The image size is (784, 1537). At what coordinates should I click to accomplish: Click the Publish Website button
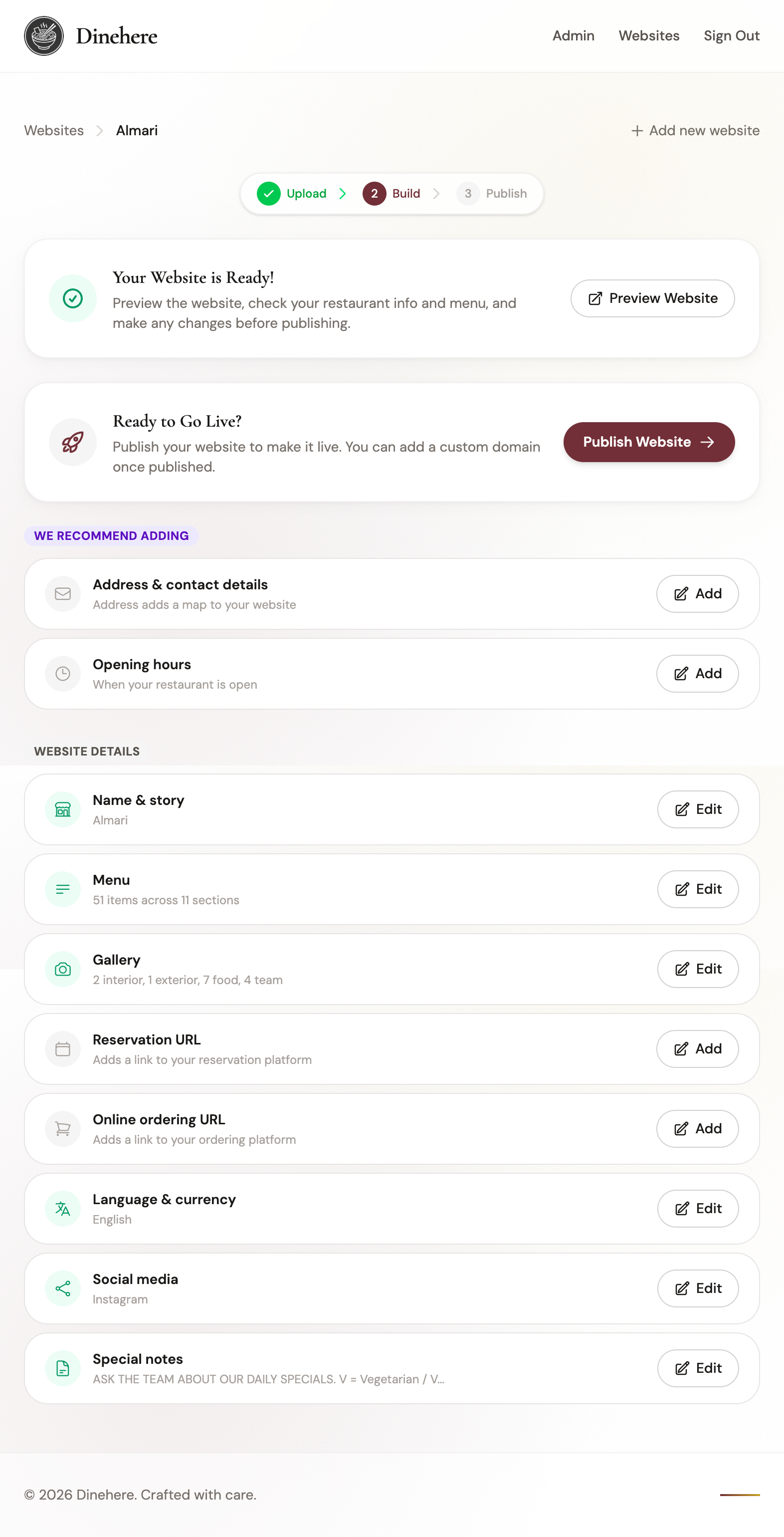pyautogui.click(x=648, y=442)
